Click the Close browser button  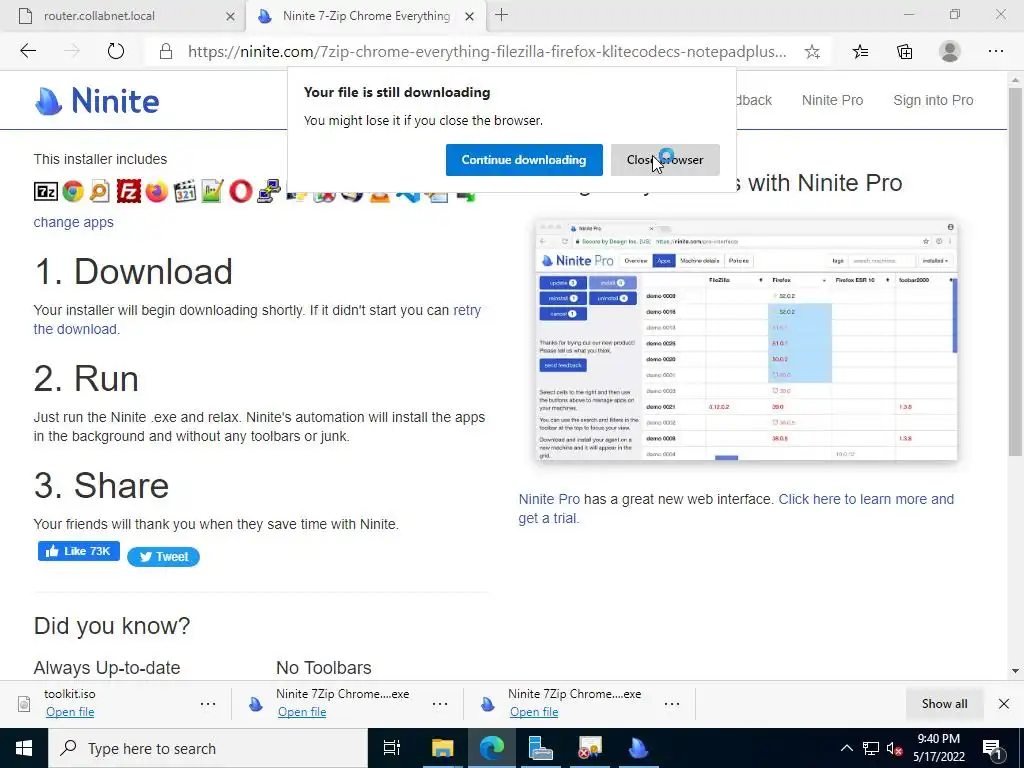pyautogui.click(x=665, y=160)
